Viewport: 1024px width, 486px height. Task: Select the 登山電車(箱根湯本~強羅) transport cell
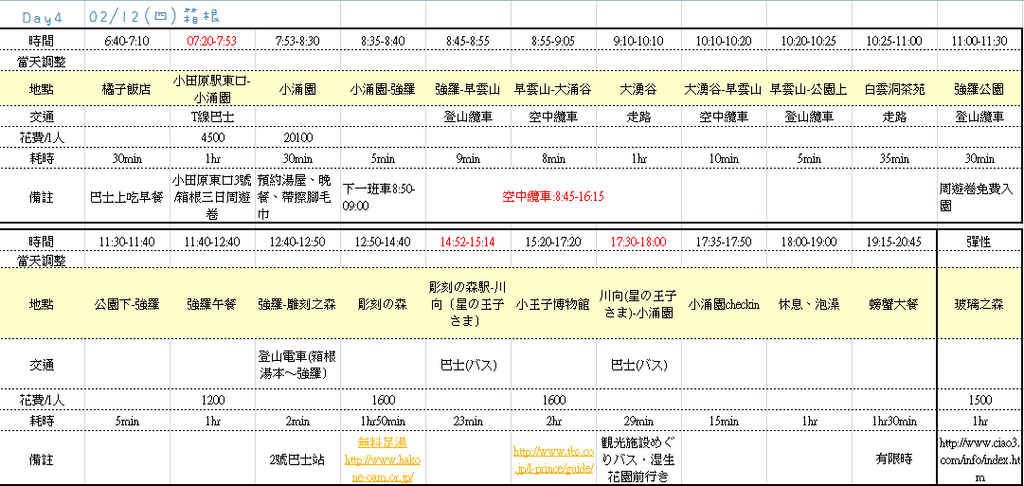(x=297, y=364)
